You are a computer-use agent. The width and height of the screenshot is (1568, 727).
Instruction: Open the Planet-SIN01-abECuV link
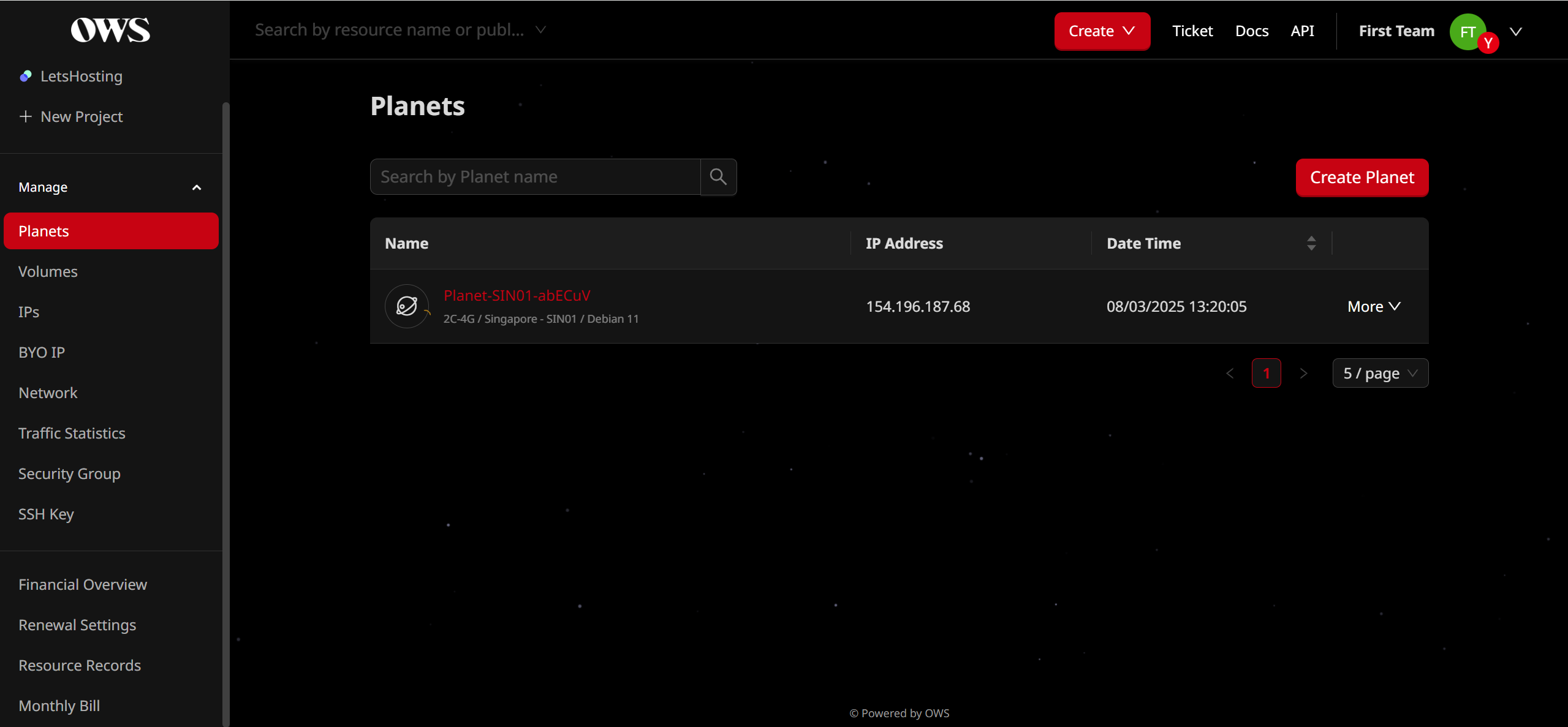517,296
